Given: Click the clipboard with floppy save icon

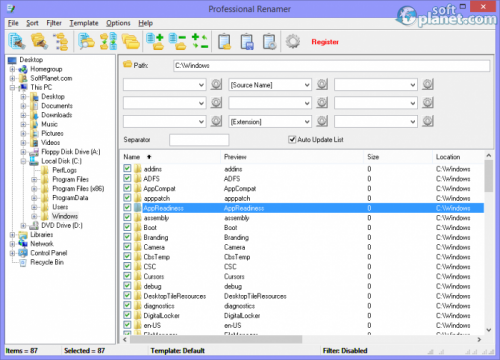Looking at the screenshot, I should pos(247,42).
